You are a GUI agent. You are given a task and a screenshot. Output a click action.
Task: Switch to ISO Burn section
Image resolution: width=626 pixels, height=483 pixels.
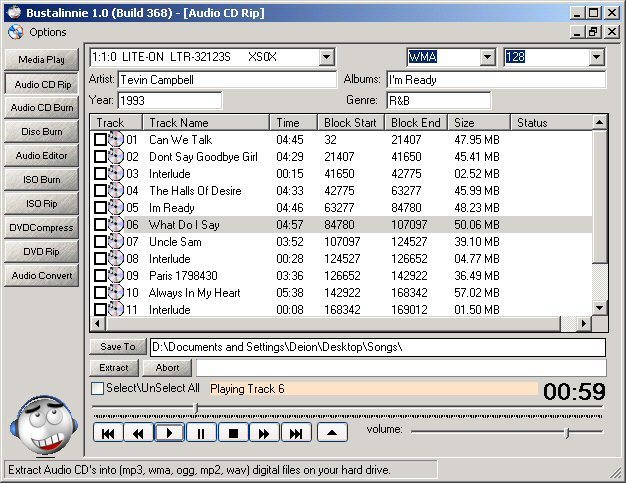(42, 180)
